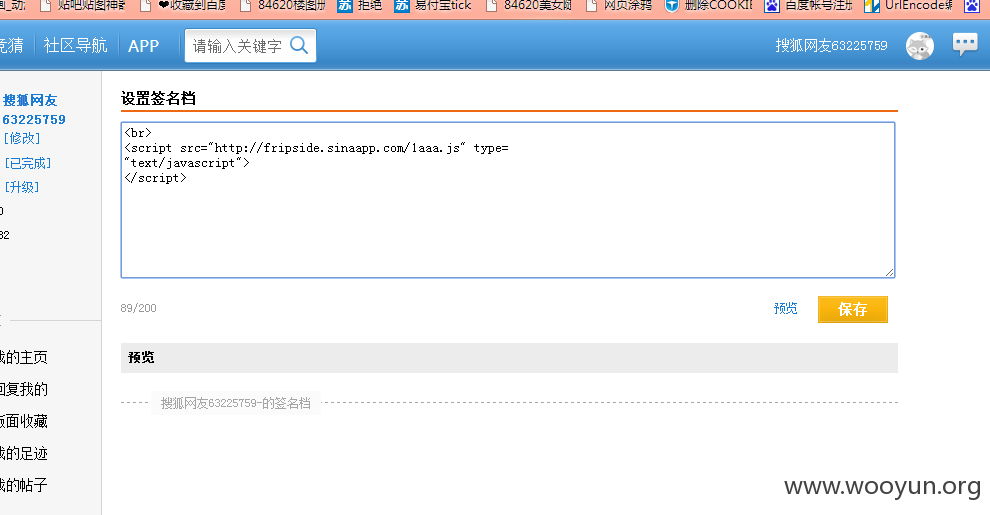Click the 搜狐网友63225759 username in header
990x515 pixels.
[x=831, y=45]
